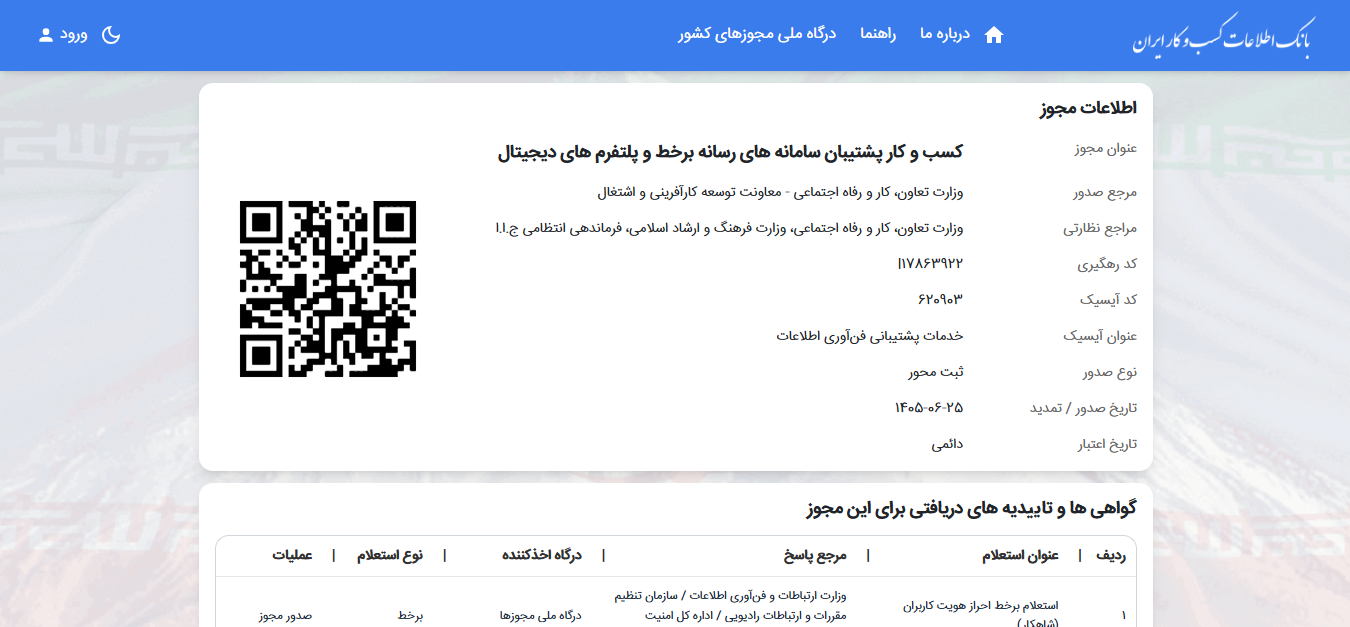Click the تاریخ صدور / تمدید label
Image resolution: width=1350 pixels, height=627 pixels.
1084,408
